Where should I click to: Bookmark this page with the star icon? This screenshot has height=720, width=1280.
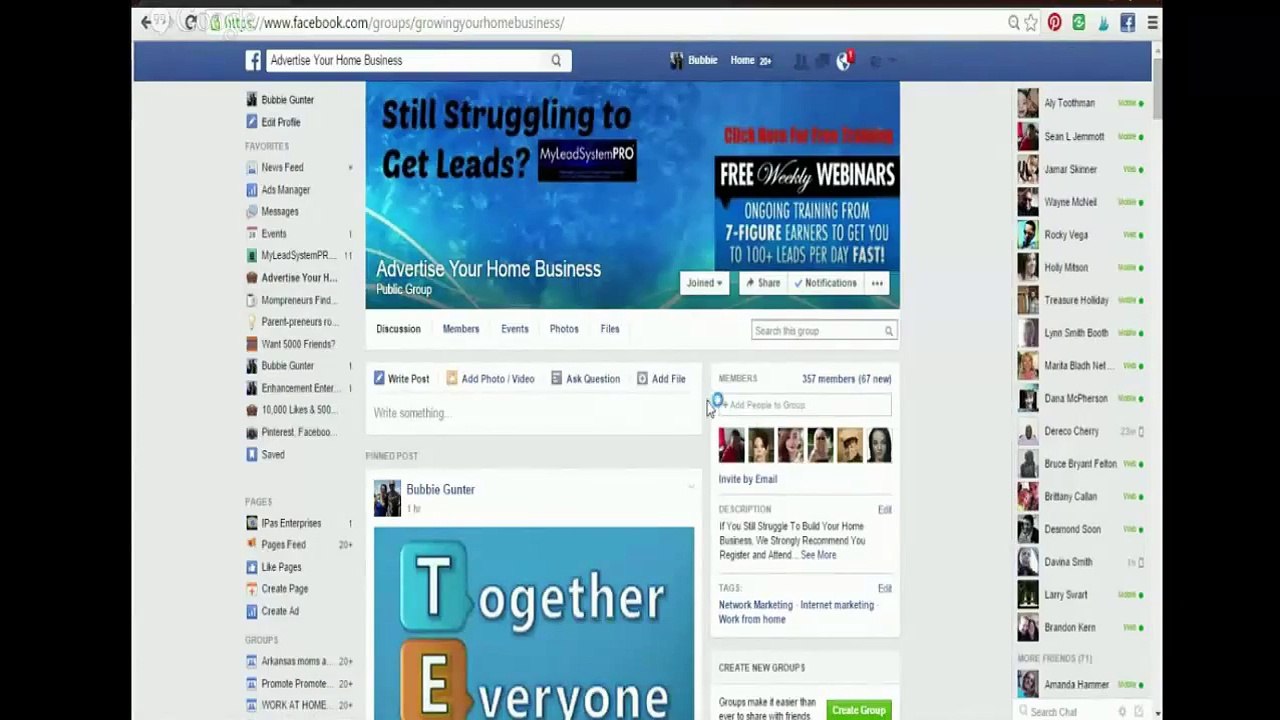point(1031,22)
